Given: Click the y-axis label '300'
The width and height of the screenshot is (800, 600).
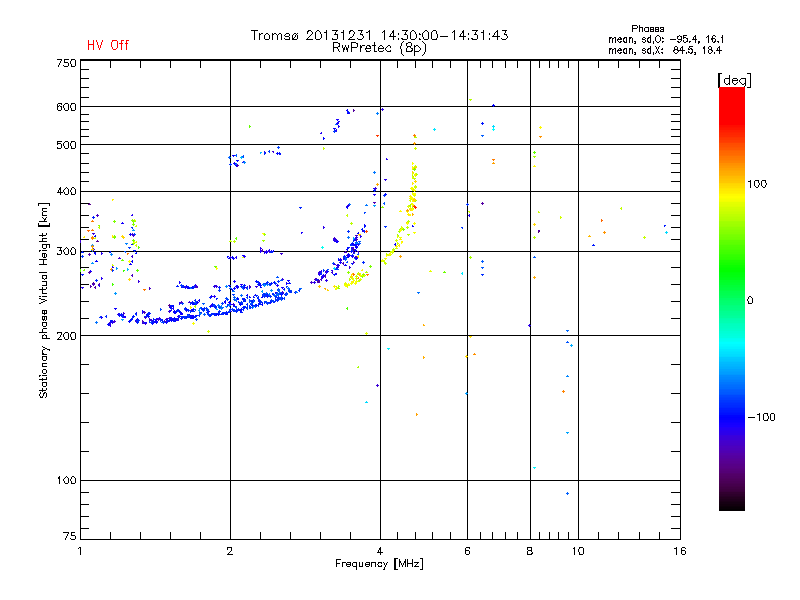Looking at the screenshot, I should pyautogui.click(x=66, y=252).
